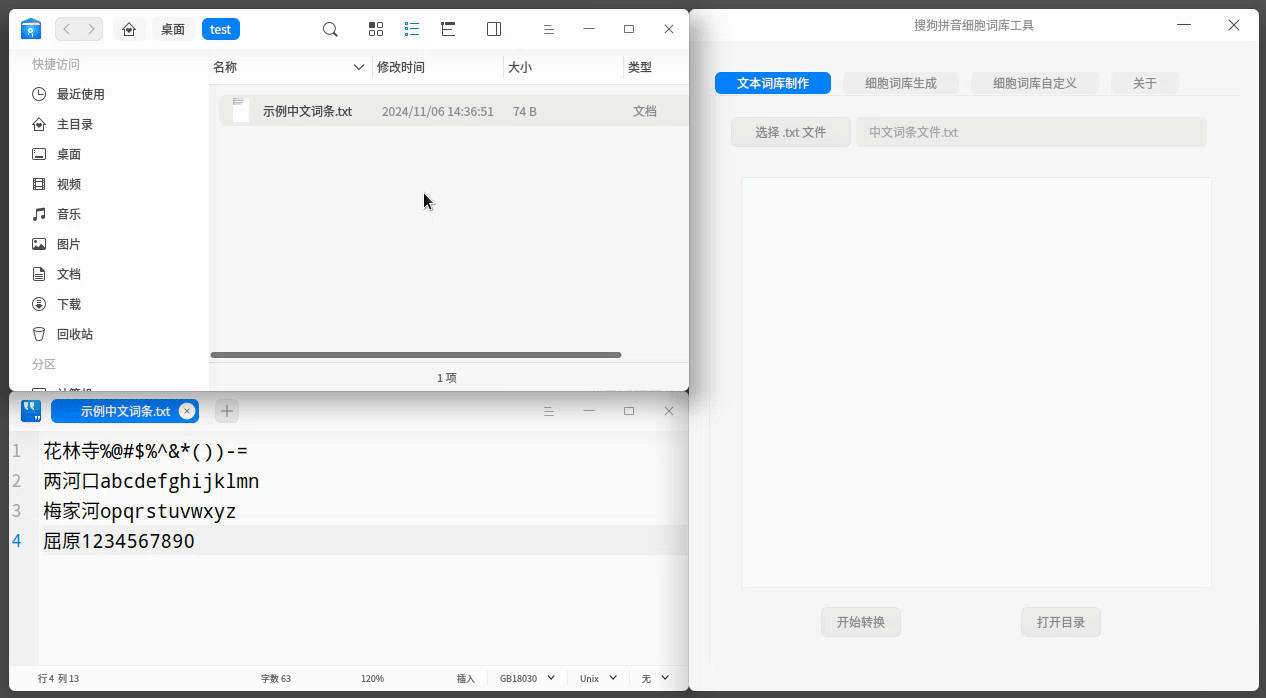Click 字数 63 in editor status bar
Screen dimensions: 1266x698
pyautogui.click(x=276, y=678)
